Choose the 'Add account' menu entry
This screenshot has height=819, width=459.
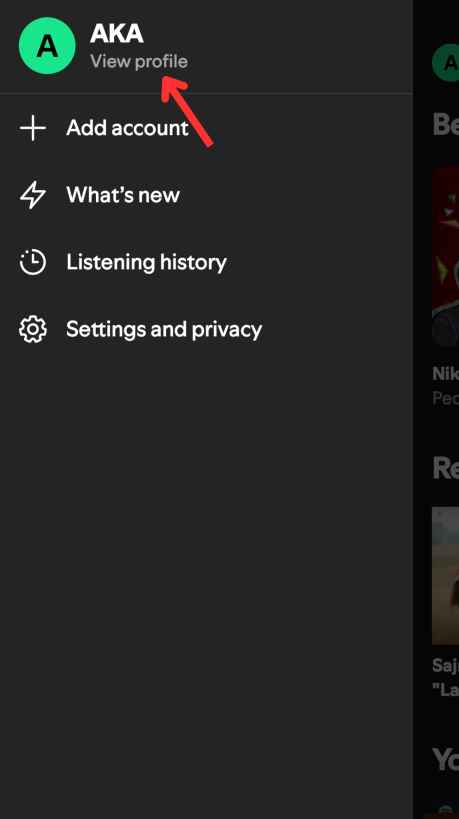[x=127, y=128]
